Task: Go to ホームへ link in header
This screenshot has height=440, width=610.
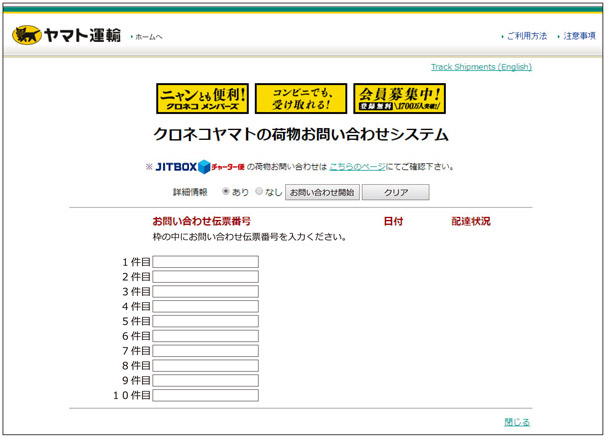Action: 148,37
